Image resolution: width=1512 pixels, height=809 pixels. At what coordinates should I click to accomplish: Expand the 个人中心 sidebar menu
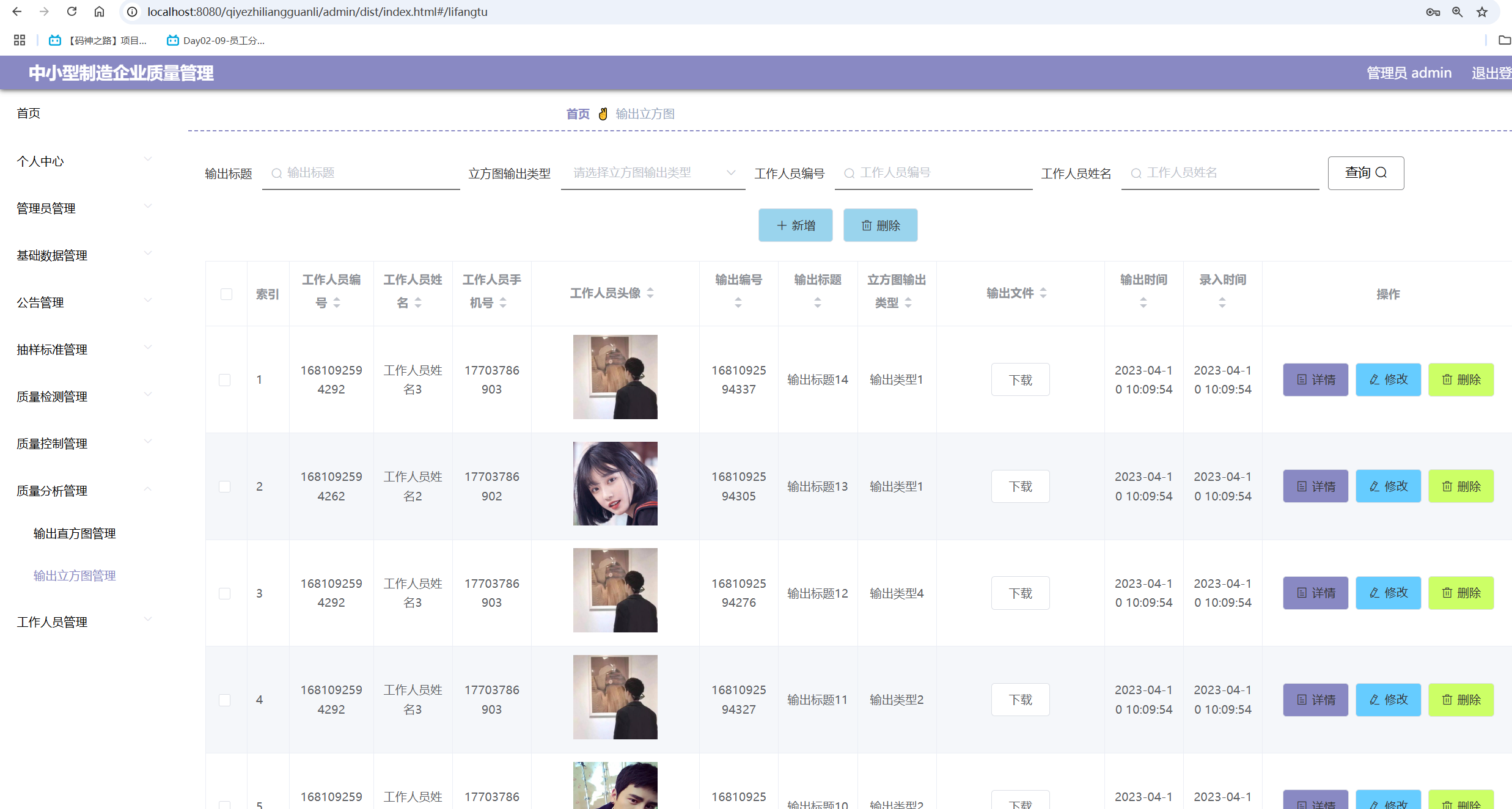click(x=84, y=161)
